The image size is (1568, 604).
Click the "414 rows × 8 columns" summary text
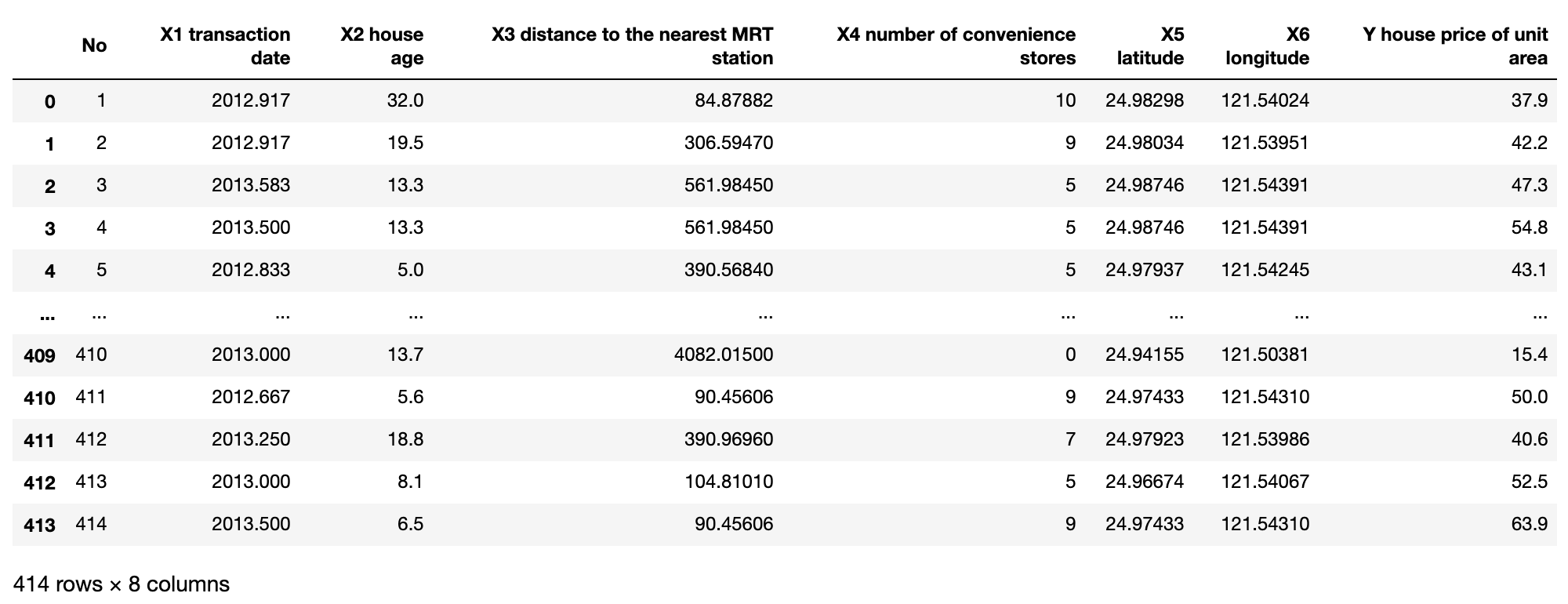pos(122,584)
